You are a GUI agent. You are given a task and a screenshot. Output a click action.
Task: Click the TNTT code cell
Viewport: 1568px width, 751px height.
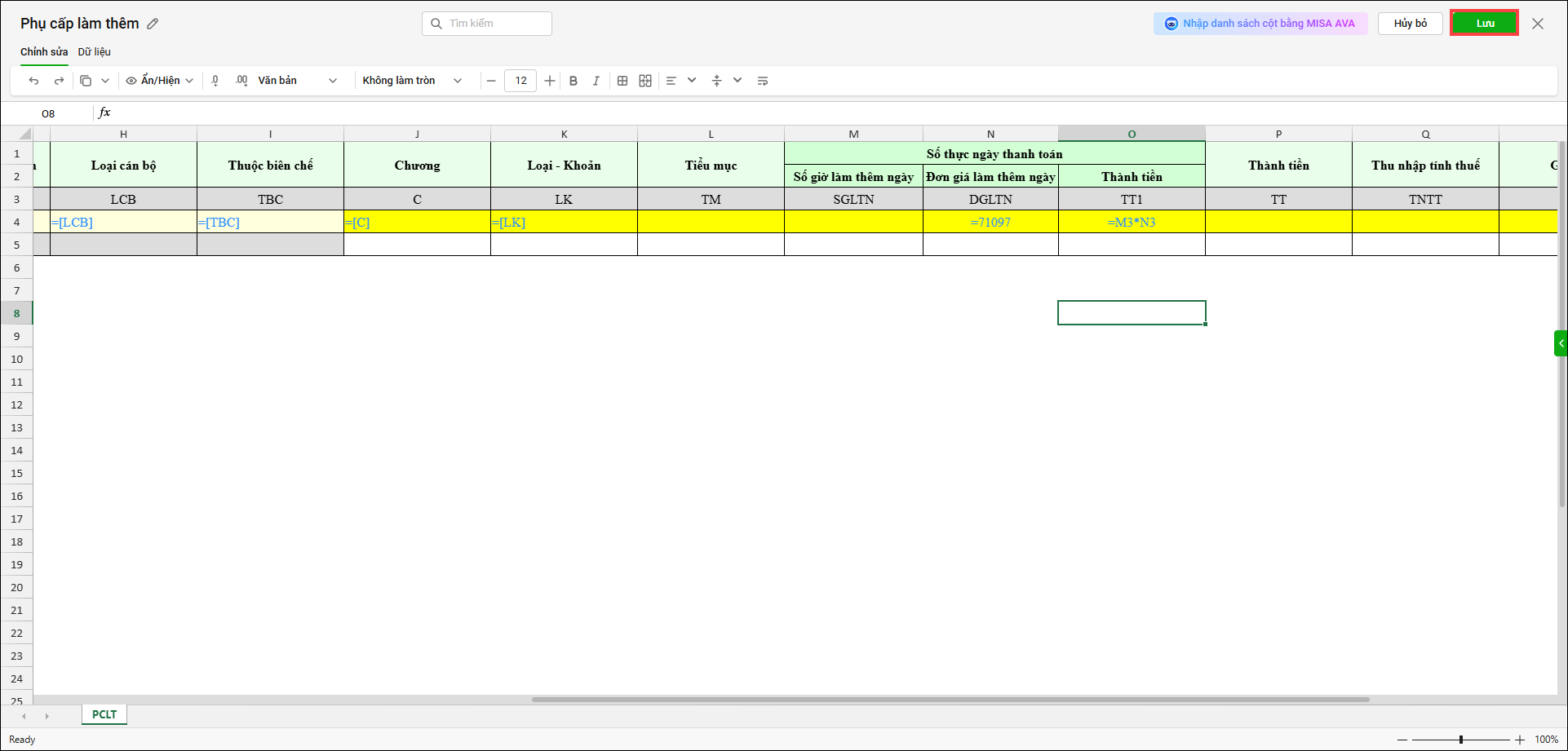coord(1425,199)
